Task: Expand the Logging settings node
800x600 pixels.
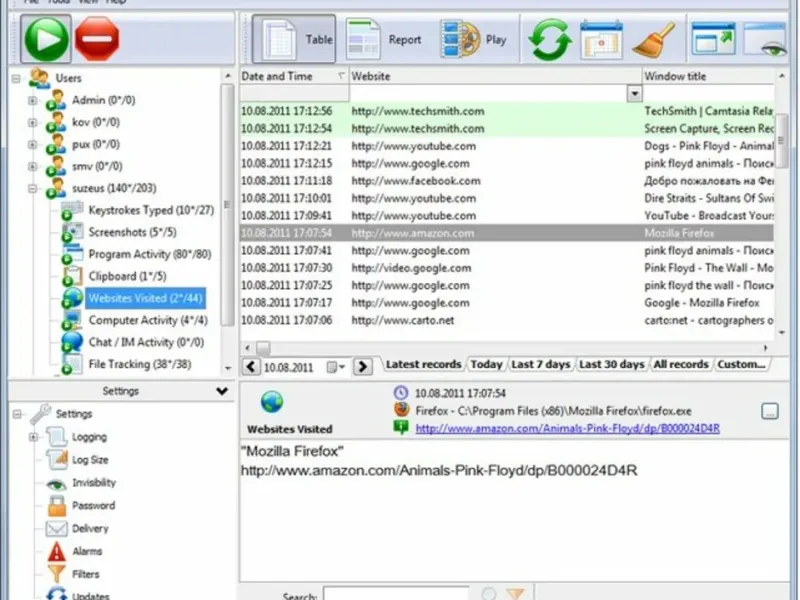Action: tap(33, 437)
